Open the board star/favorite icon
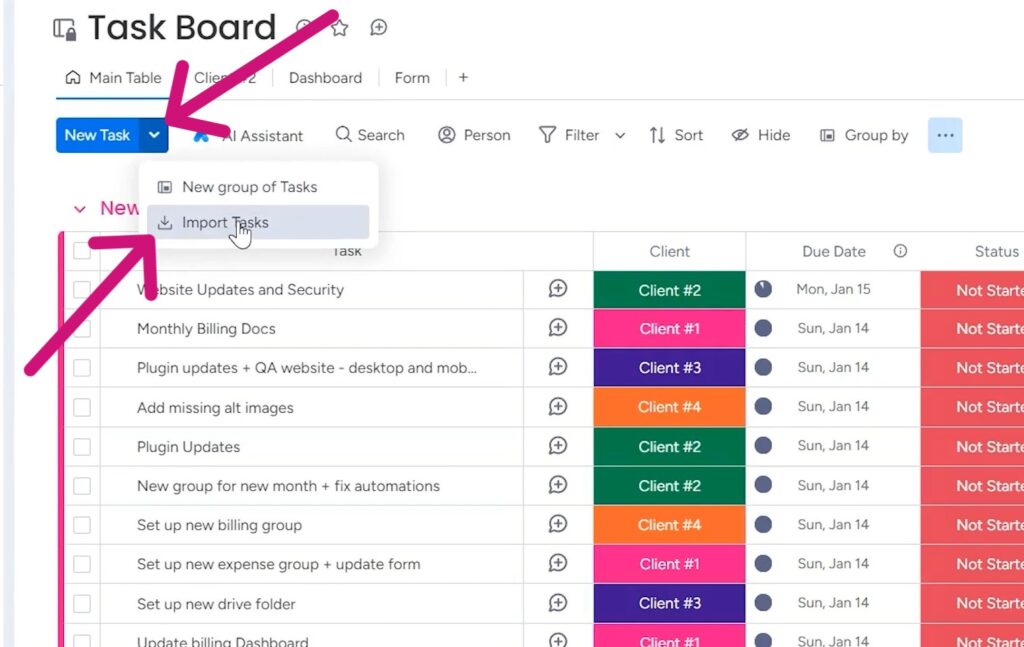This screenshot has width=1024, height=647. tap(339, 28)
